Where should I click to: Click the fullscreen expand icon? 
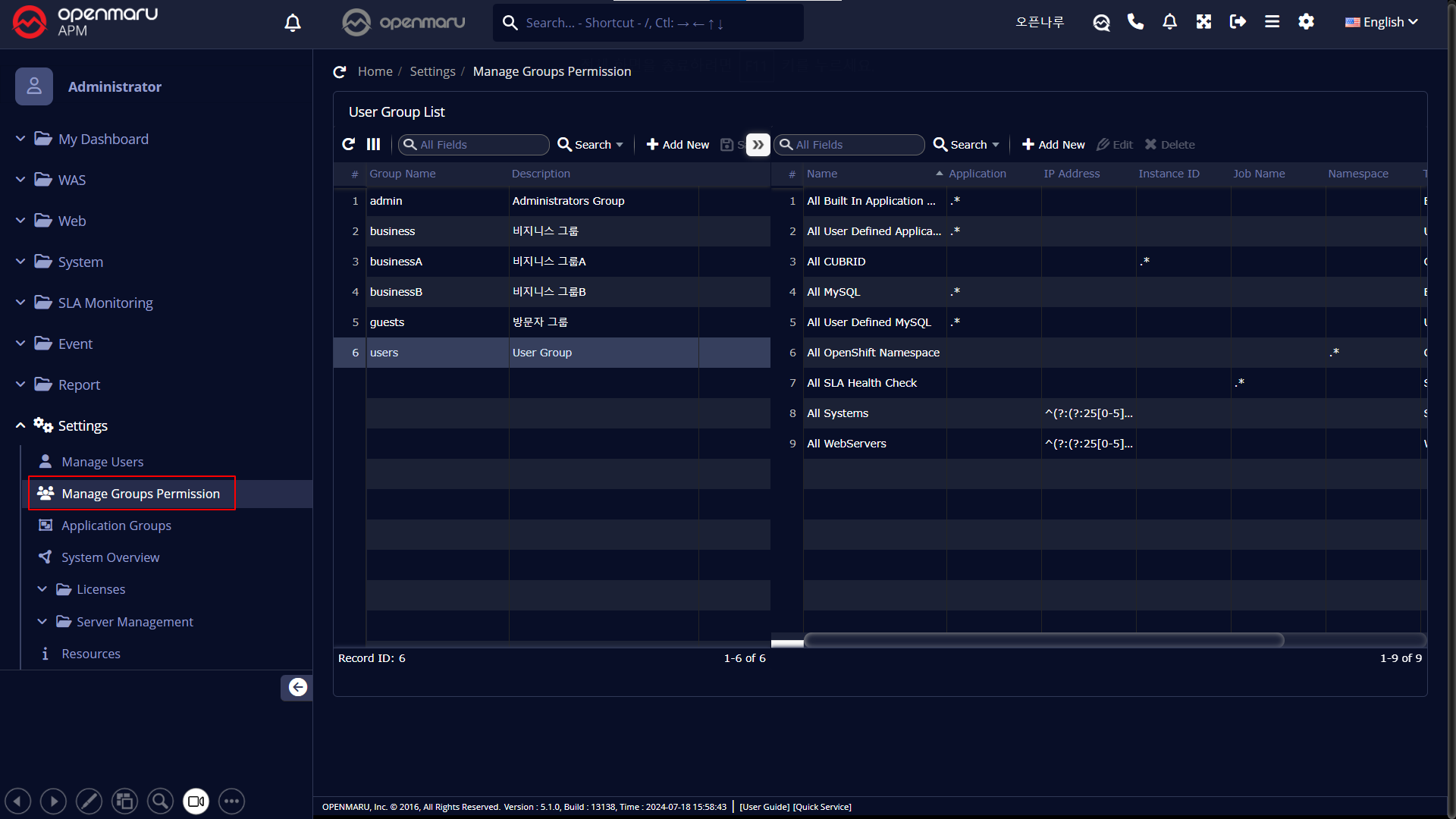pyautogui.click(x=1203, y=22)
